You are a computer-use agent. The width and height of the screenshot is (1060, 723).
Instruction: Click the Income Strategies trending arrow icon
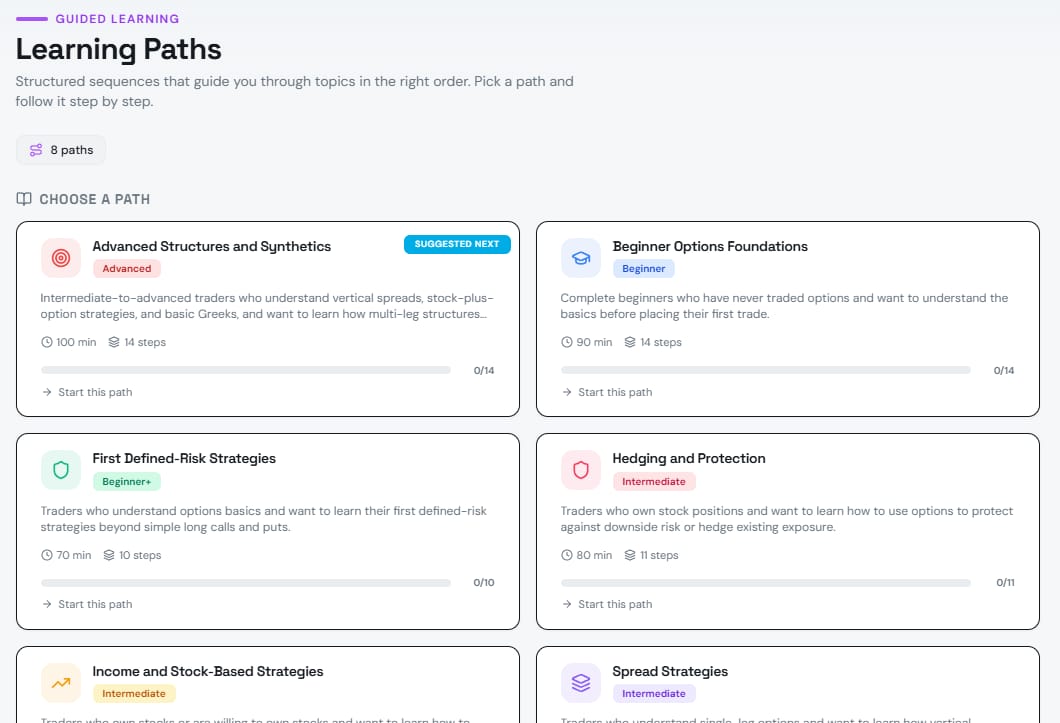(61, 683)
